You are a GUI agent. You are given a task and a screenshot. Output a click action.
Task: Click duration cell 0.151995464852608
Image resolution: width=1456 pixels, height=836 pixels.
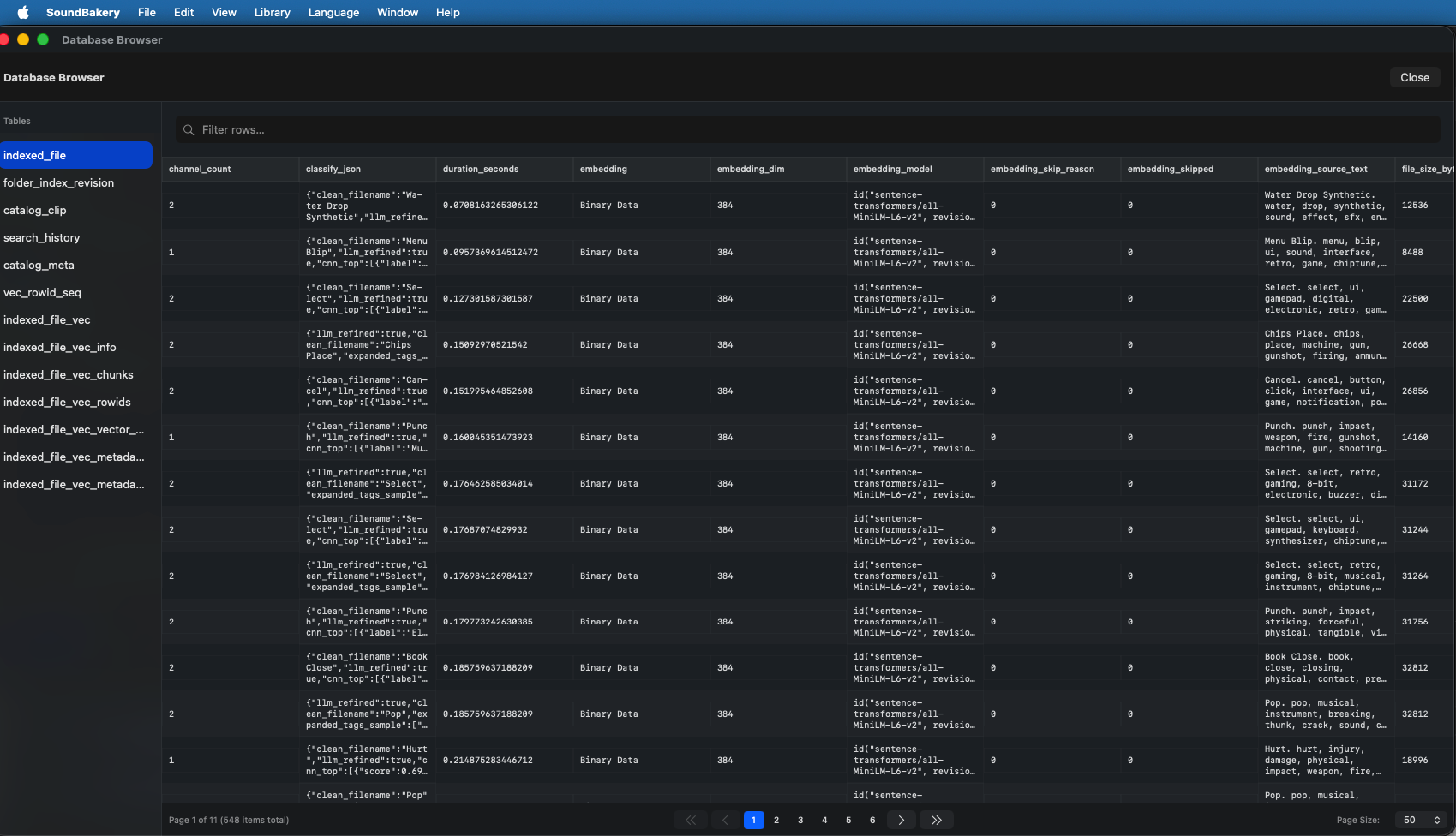pos(488,391)
